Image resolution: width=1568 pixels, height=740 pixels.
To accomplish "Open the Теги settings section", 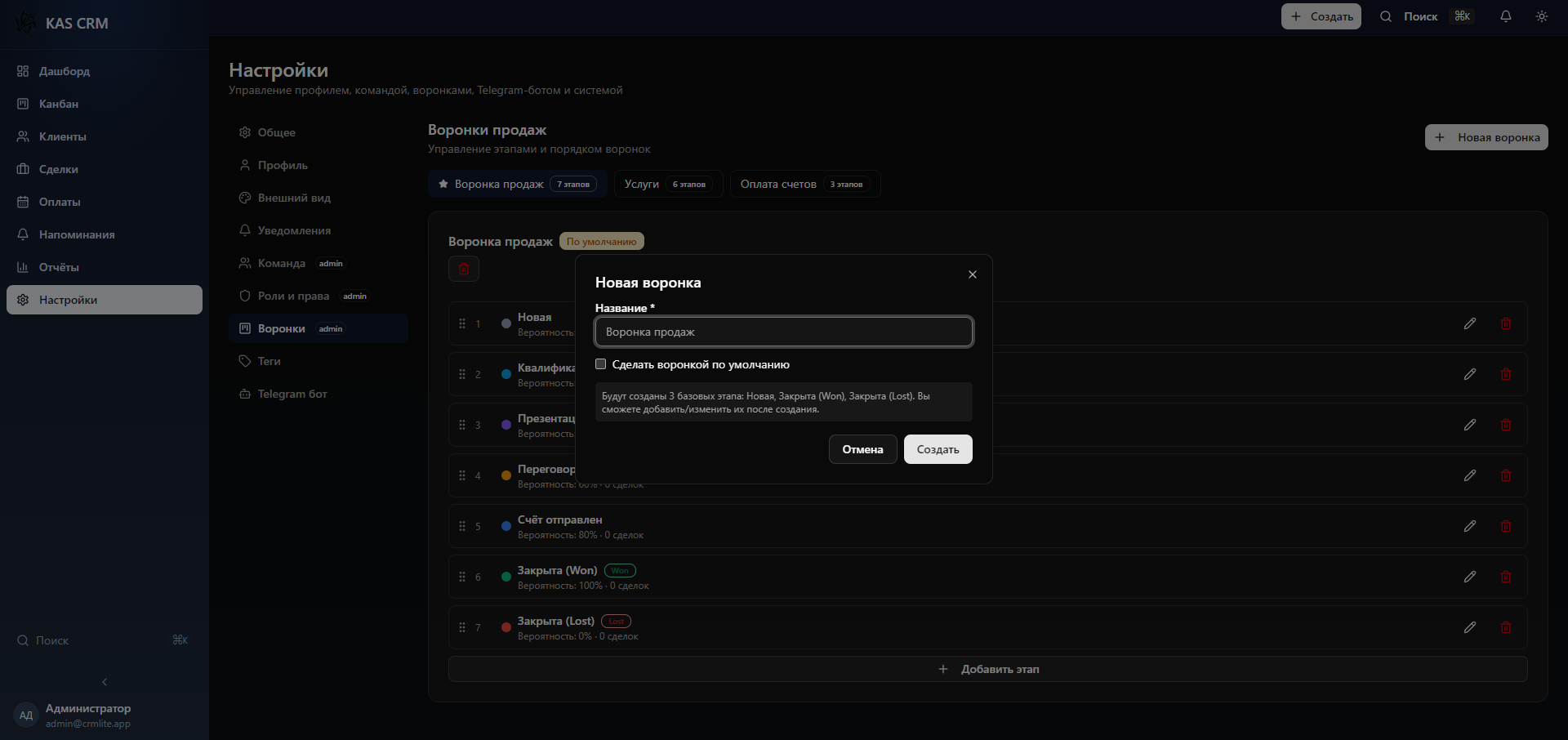I will point(318,361).
